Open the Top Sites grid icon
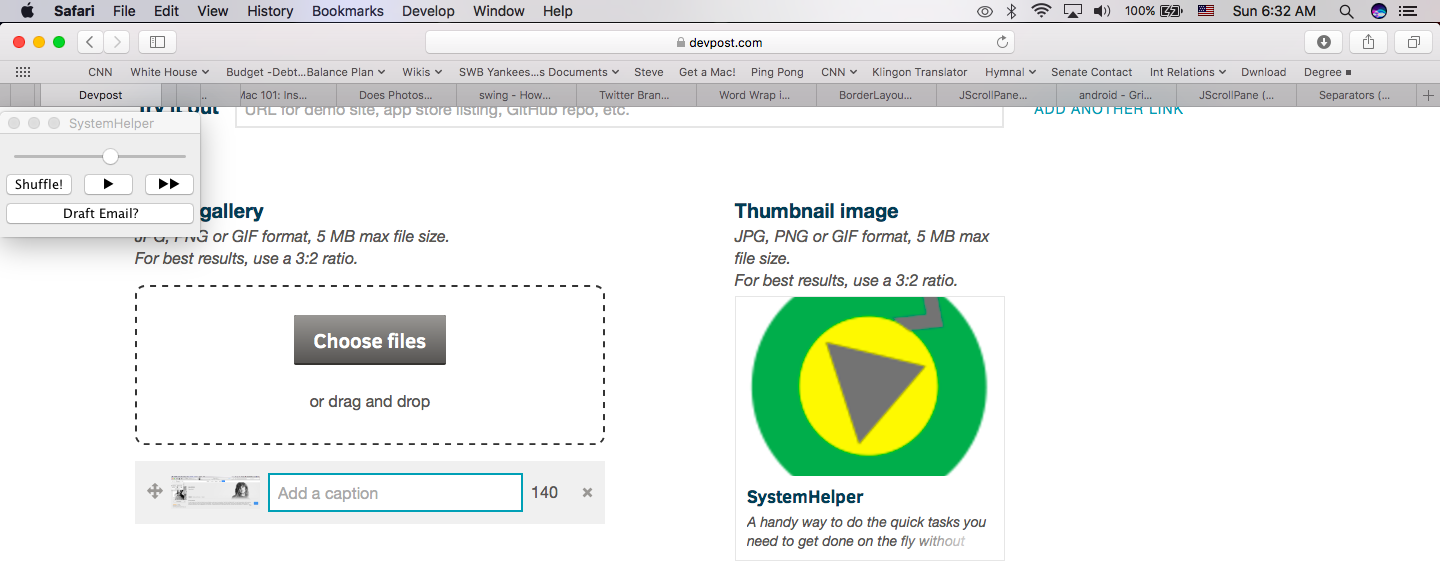Viewport: 1440px width, 573px height. [x=23, y=72]
